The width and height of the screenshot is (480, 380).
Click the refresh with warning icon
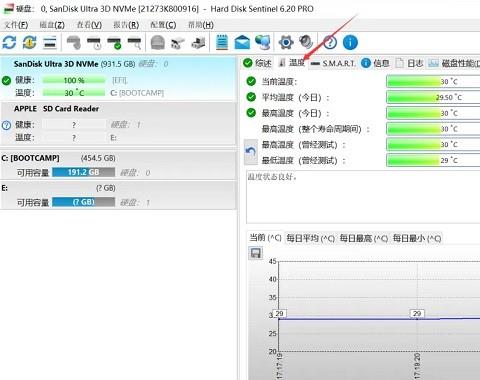click(29, 42)
